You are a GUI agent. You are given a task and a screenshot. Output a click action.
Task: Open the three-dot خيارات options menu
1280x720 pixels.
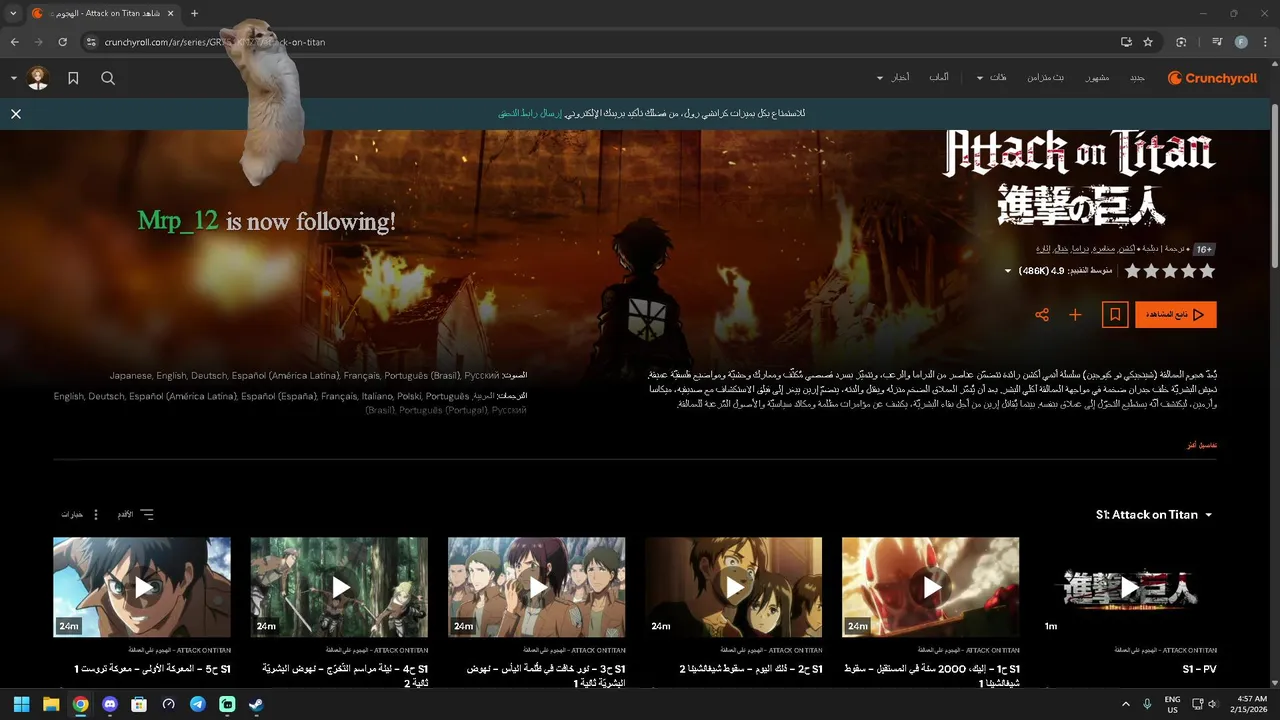pyautogui.click(x=79, y=515)
